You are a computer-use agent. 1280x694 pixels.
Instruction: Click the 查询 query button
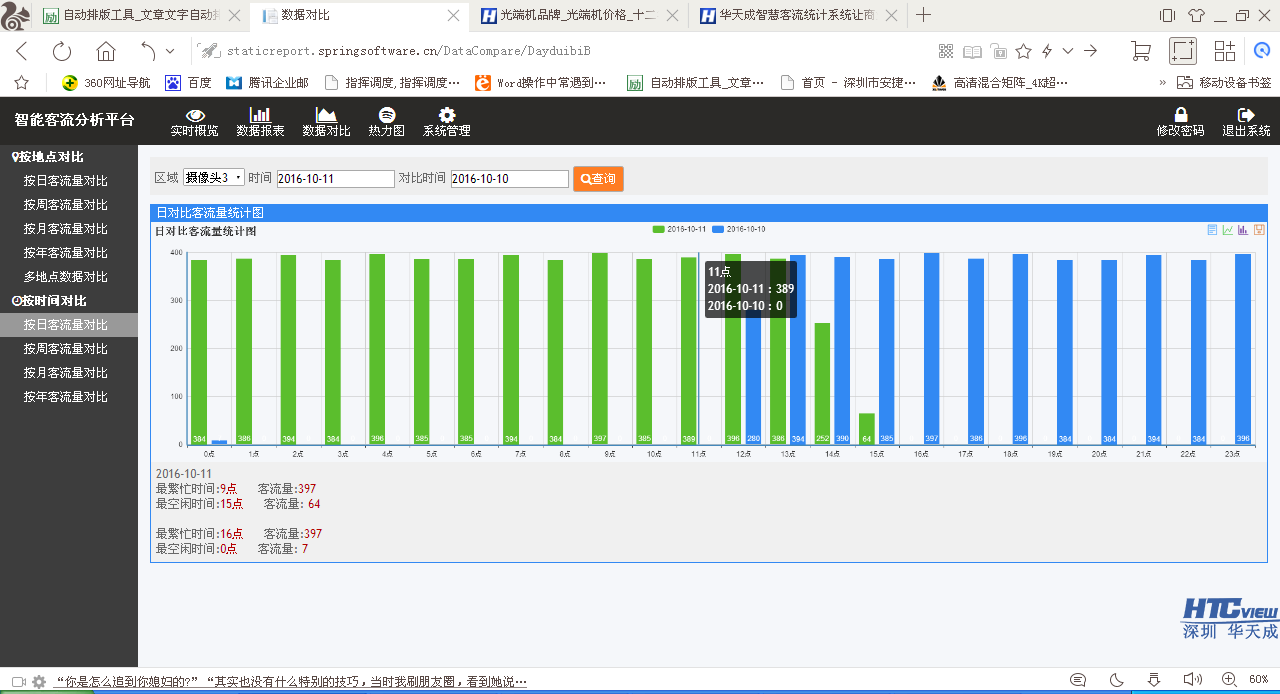(598, 178)
